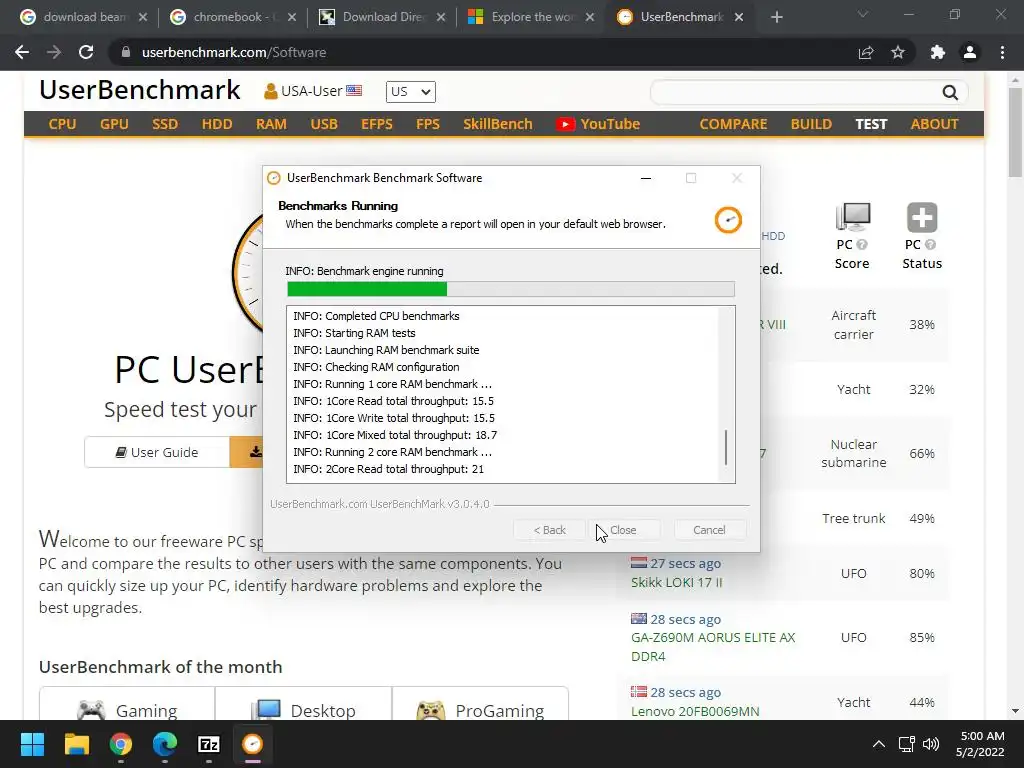Open a new tab with the plus button

(x=776, y=17)
